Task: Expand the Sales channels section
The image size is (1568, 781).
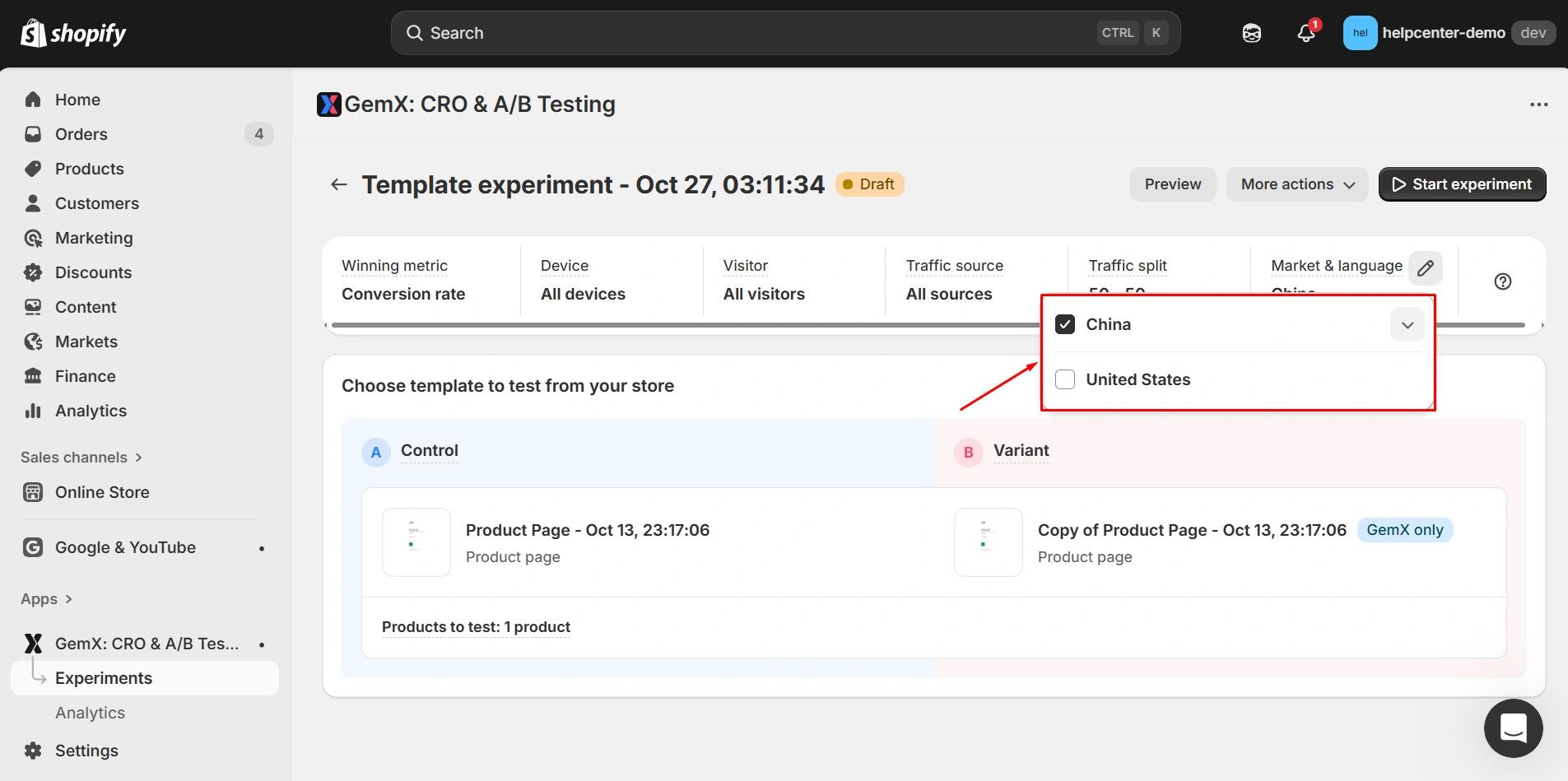Action: 81,458
